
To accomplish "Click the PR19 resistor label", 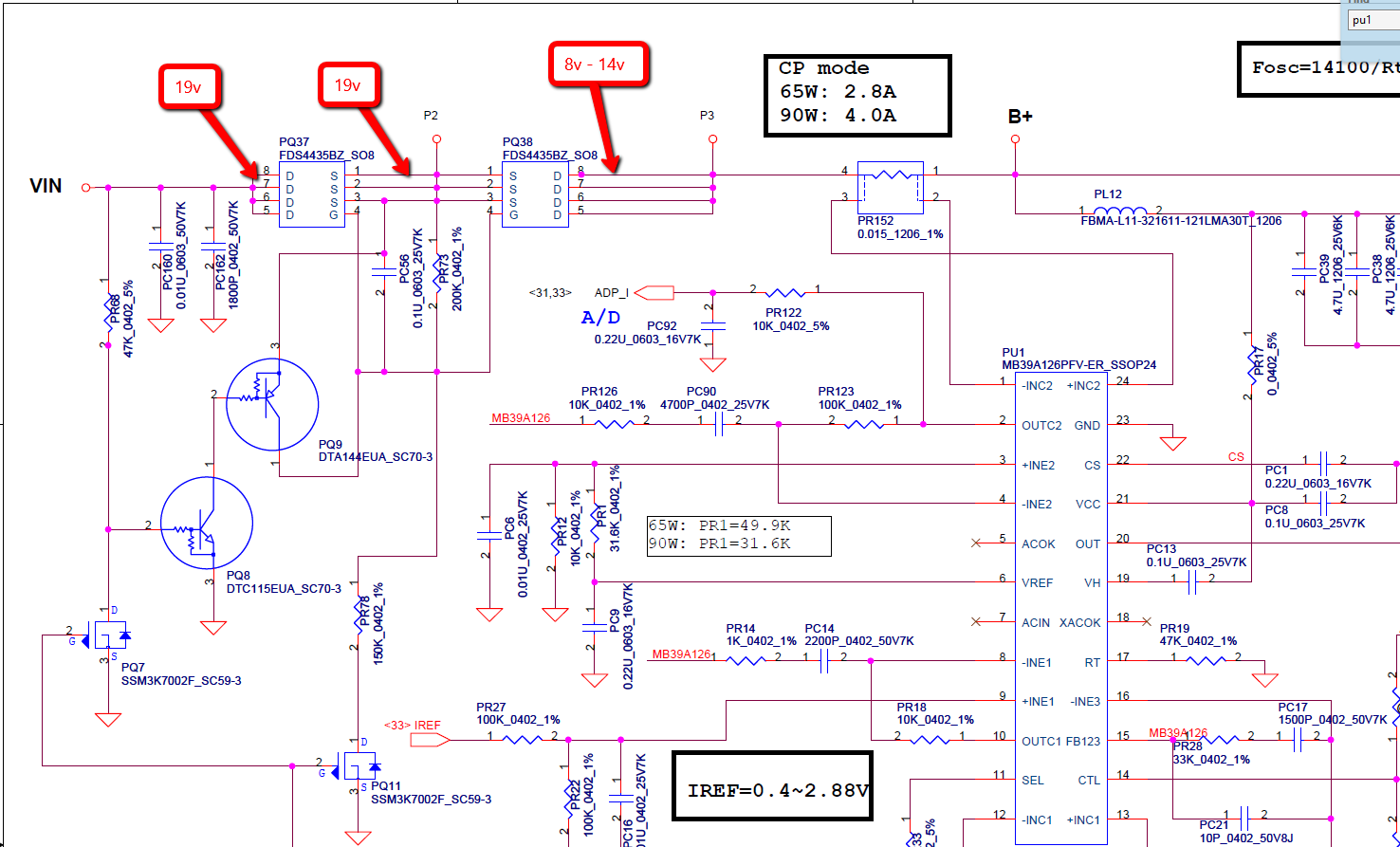I will click(x=1174, y=629).
